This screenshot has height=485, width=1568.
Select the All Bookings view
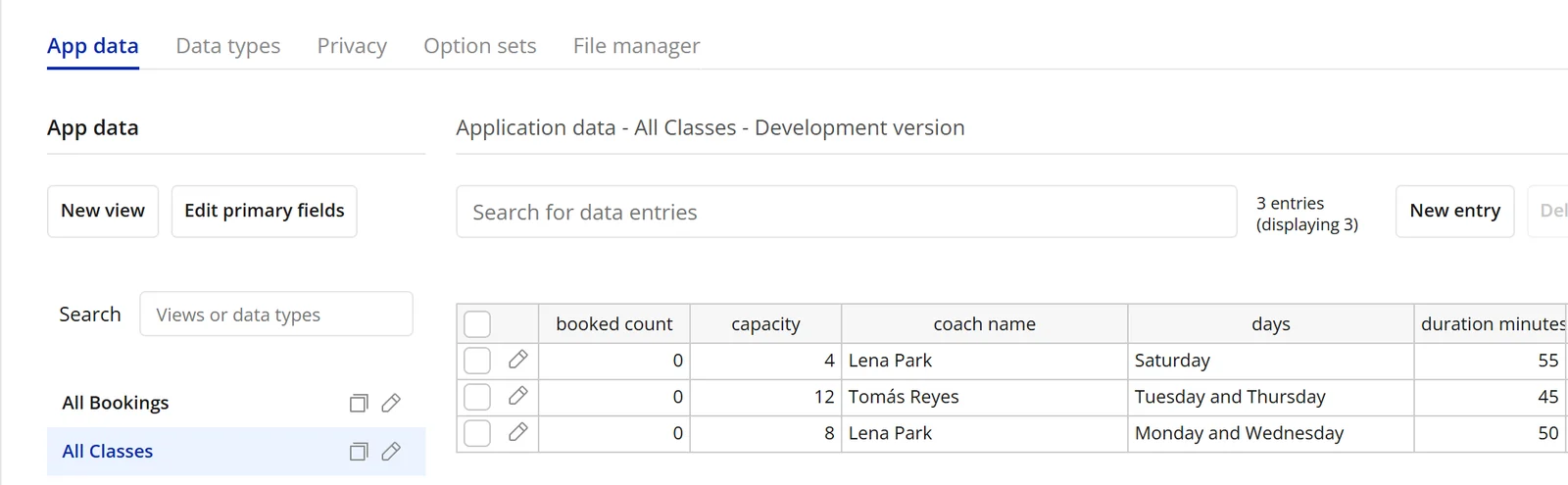click(x=236, y=403)
